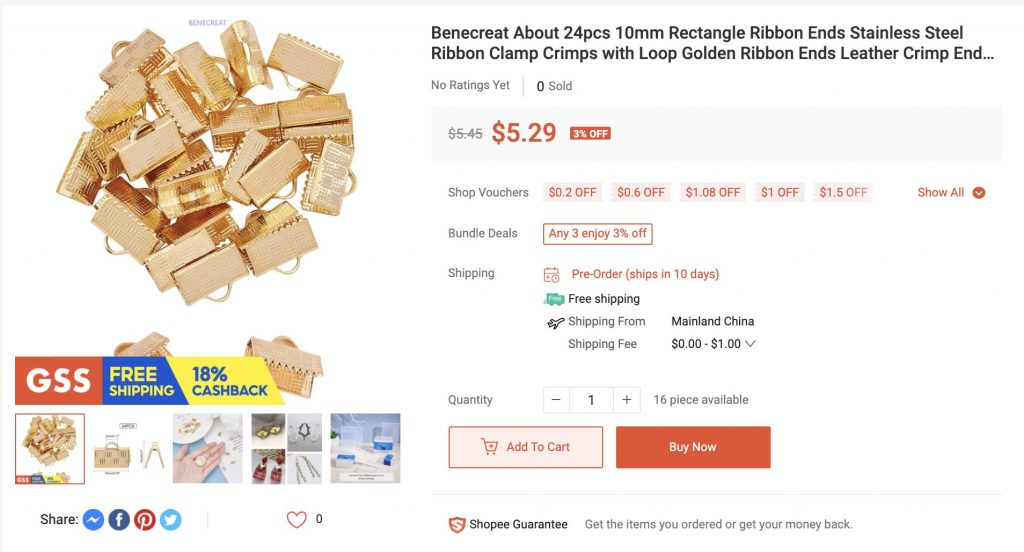The width and height of the screenshot is (1024, 552).
Task: Expand Show All shop vouchers
Action: point(950,193)
